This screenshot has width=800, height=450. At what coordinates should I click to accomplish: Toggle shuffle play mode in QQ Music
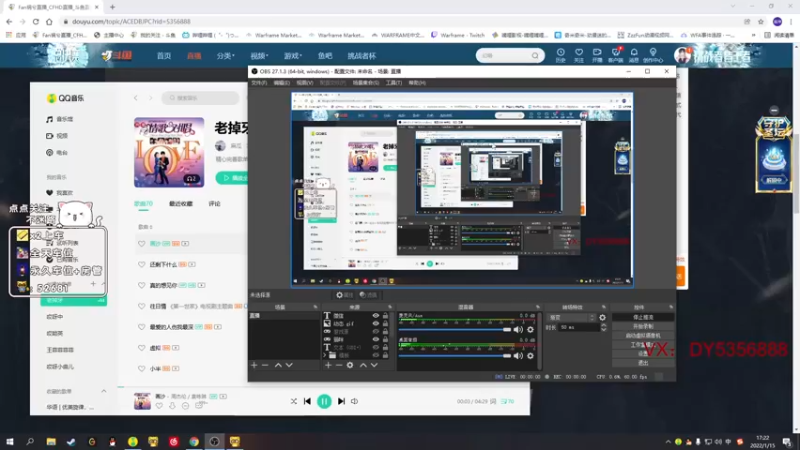point(293,402)
